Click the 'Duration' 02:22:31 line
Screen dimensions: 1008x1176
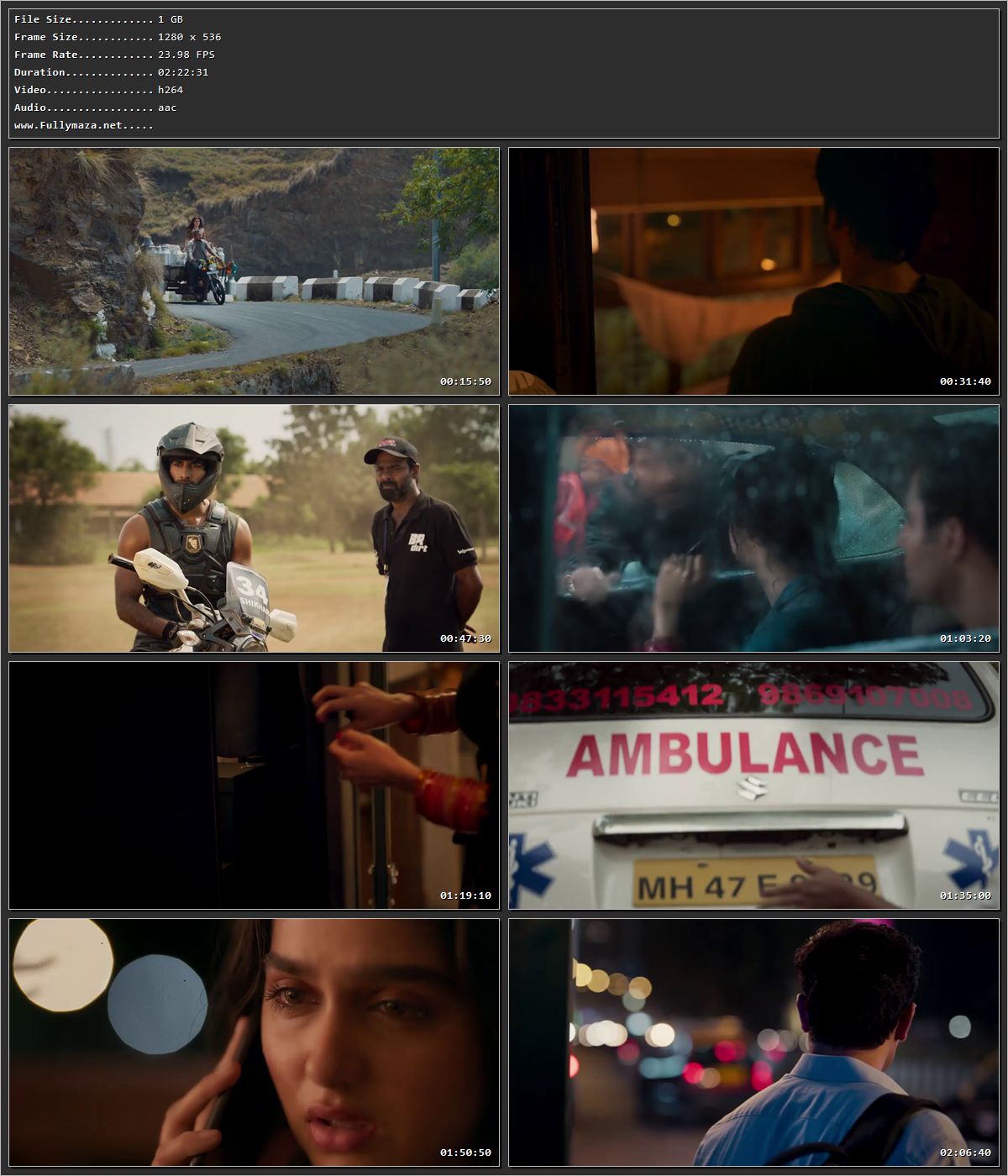pos(111,72)
